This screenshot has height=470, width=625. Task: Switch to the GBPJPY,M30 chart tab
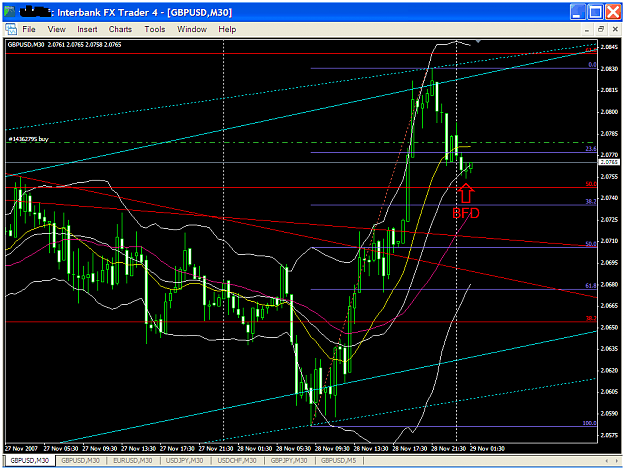(289, 460)
